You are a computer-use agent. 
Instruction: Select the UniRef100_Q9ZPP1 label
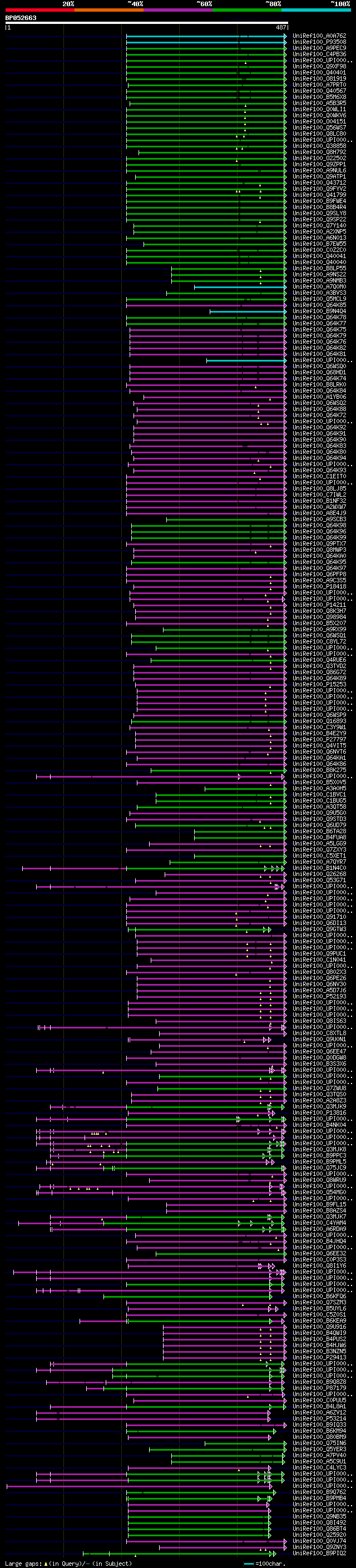(x=319, y=164)
